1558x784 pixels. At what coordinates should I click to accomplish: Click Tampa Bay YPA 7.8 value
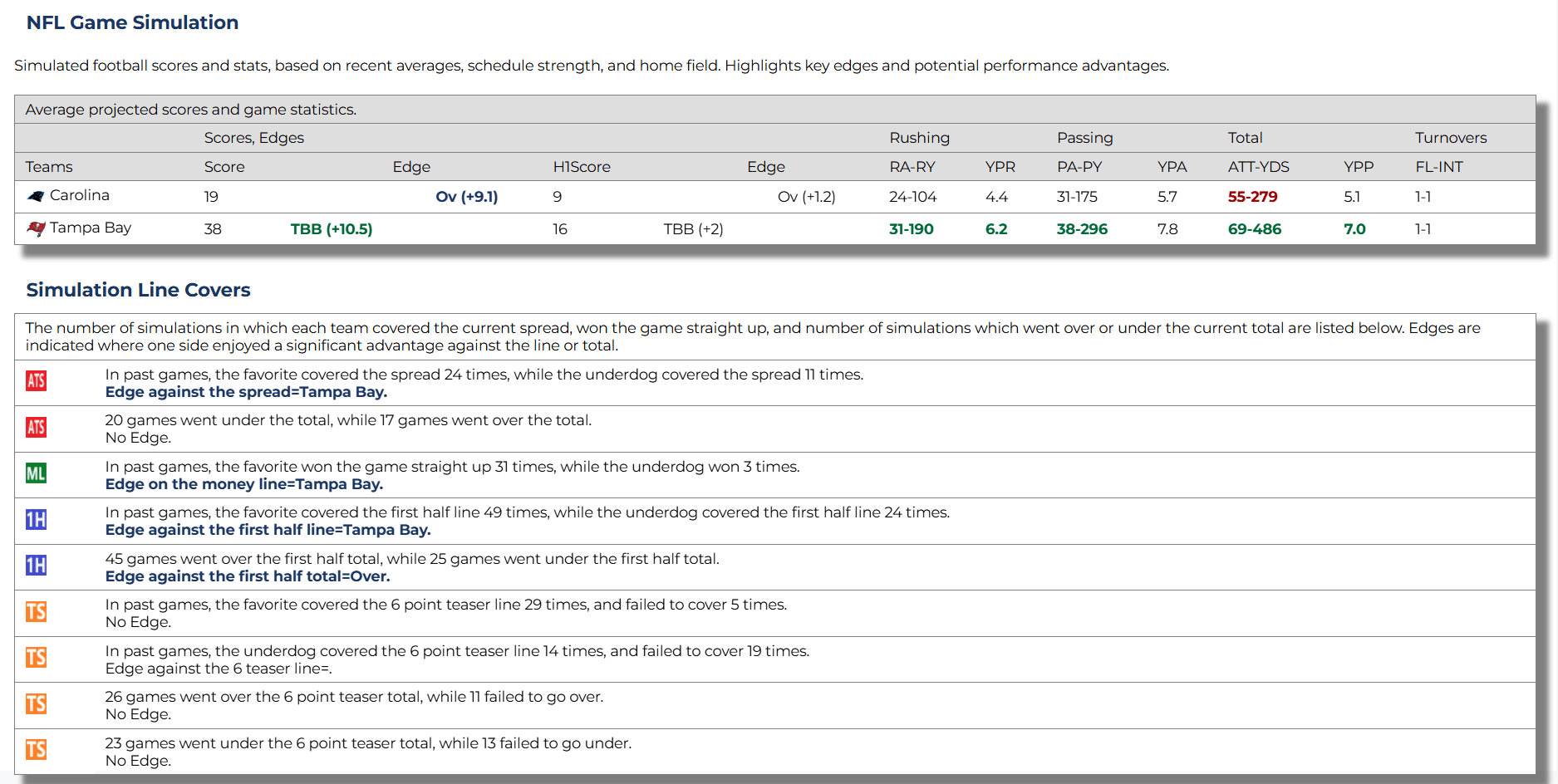[x=1167, y=229]
